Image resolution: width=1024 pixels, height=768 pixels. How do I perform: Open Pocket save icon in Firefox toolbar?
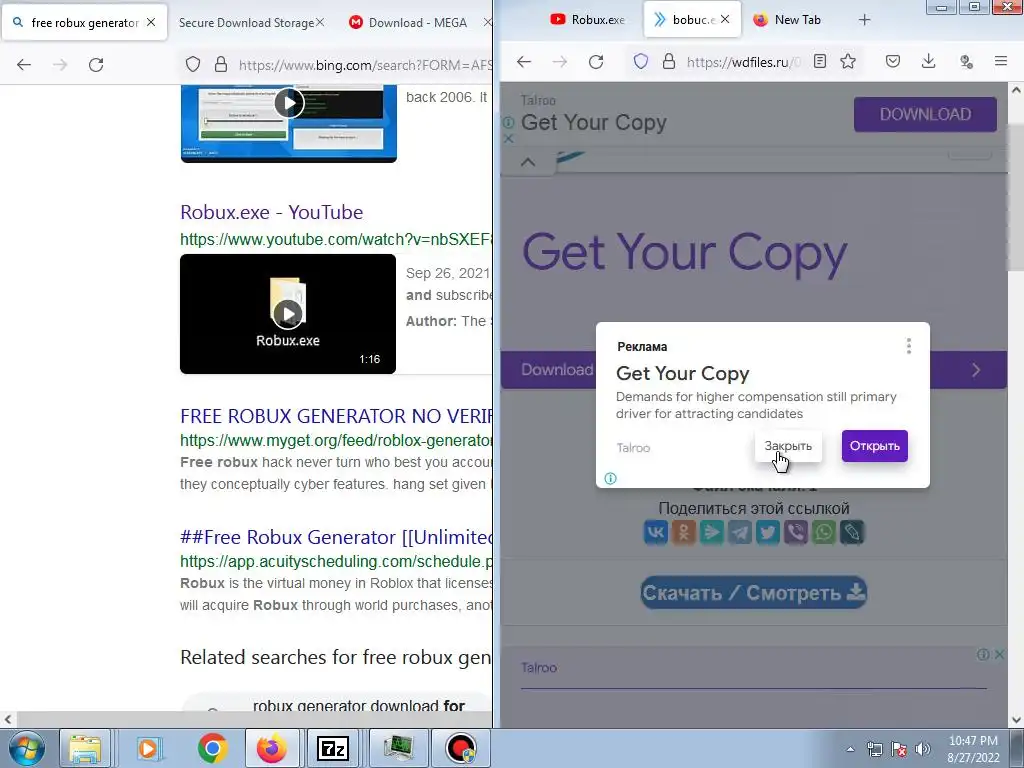coord(893,61)
